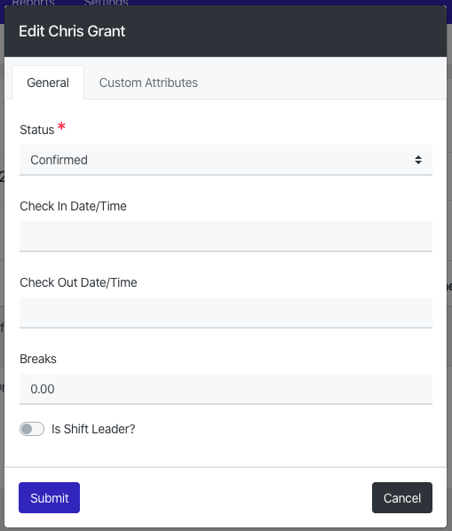The height and width of the screenshot is (531, 452).
Task: Click the red required asterisk beside Status
Action: 61,126
